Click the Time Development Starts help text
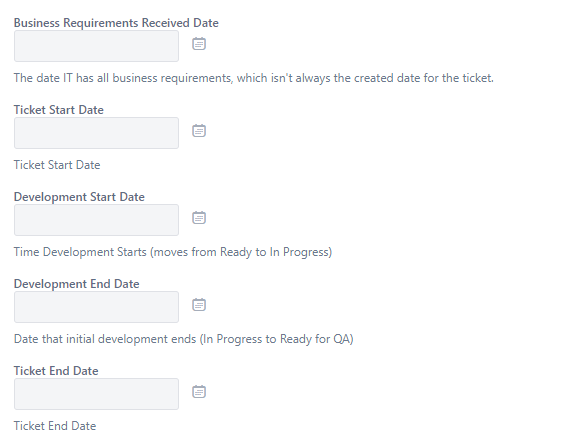Screen dimensions: 581x442 point(173,252)
